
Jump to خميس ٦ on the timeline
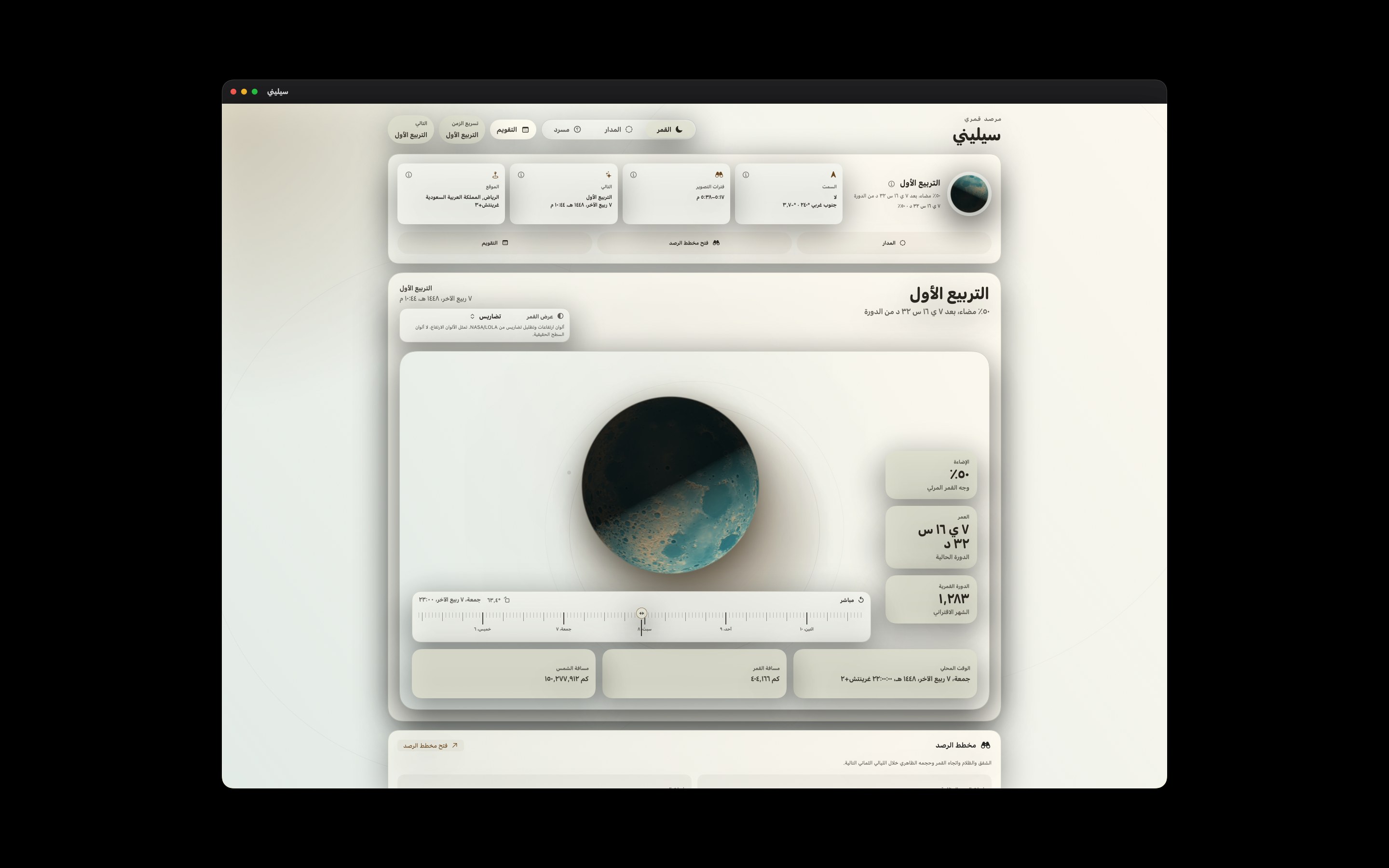coord(482,629)
